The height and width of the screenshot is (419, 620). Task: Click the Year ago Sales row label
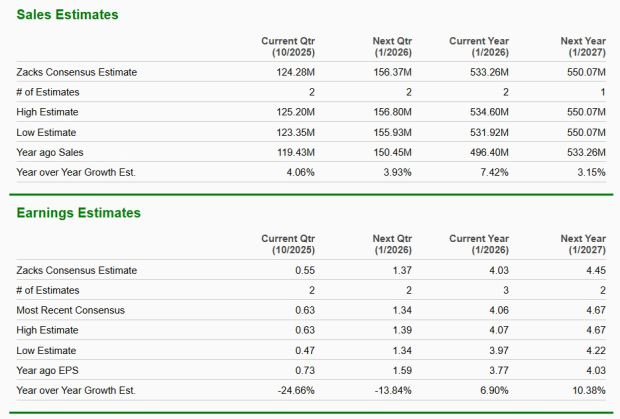(52, 151)
